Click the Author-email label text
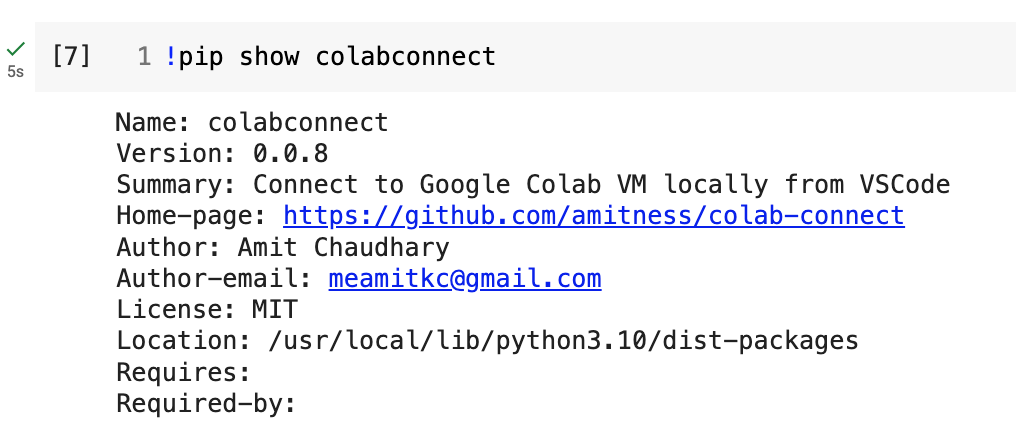 click(x=214, y=279)
